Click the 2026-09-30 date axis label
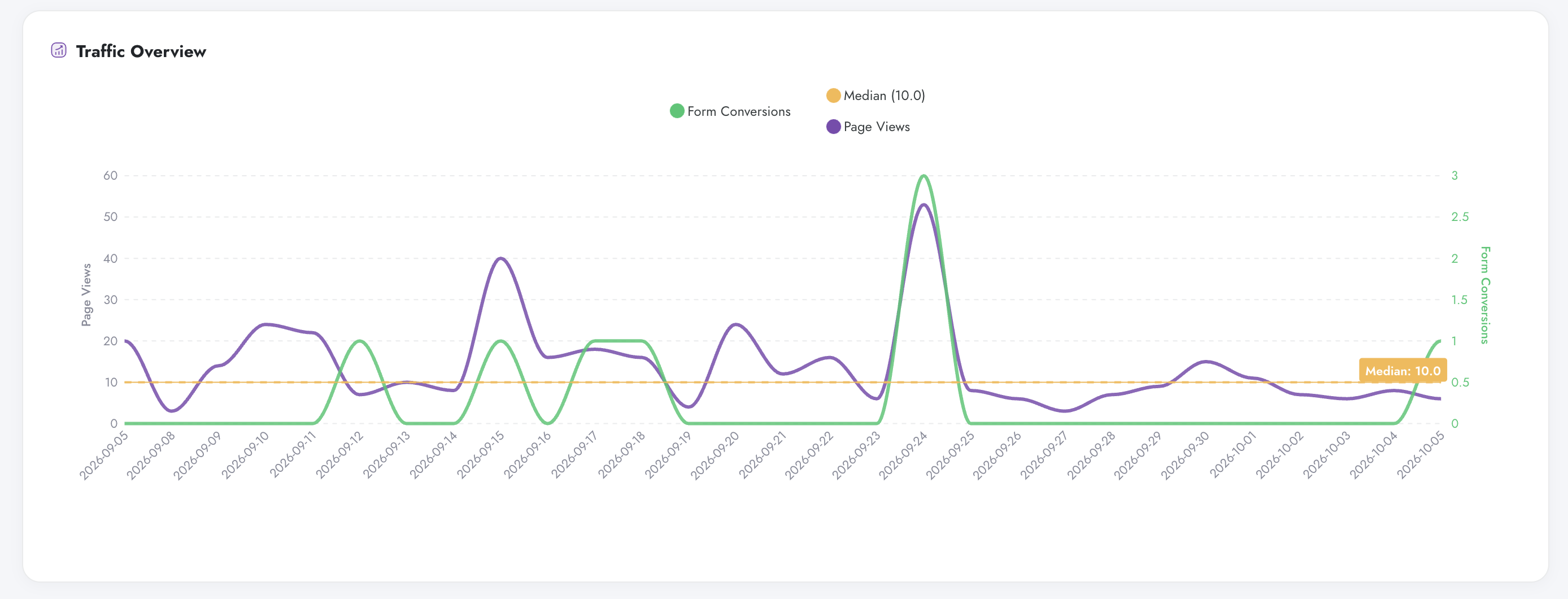Viewport: 1568px width, 599px height. tap(1185, 455)
